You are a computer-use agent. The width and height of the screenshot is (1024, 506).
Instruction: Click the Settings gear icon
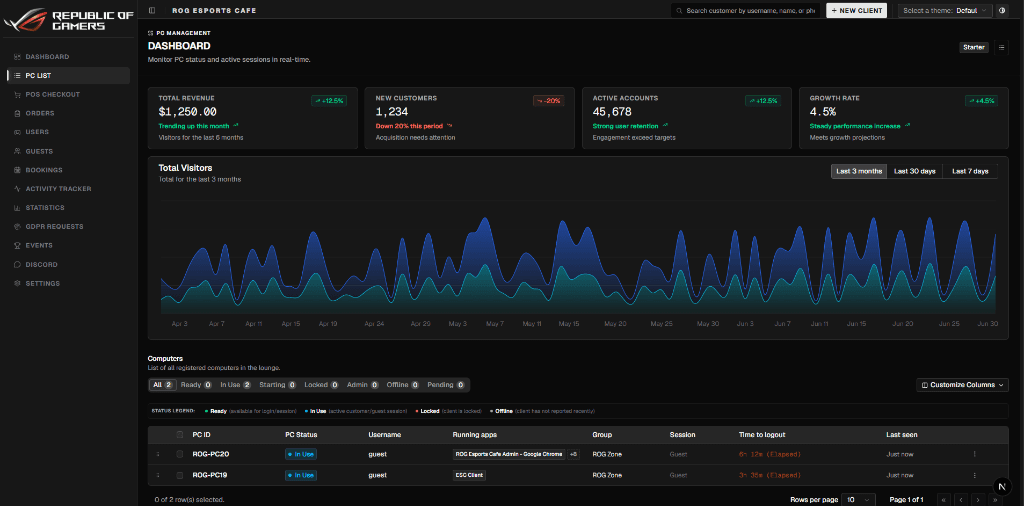[18, 283]
